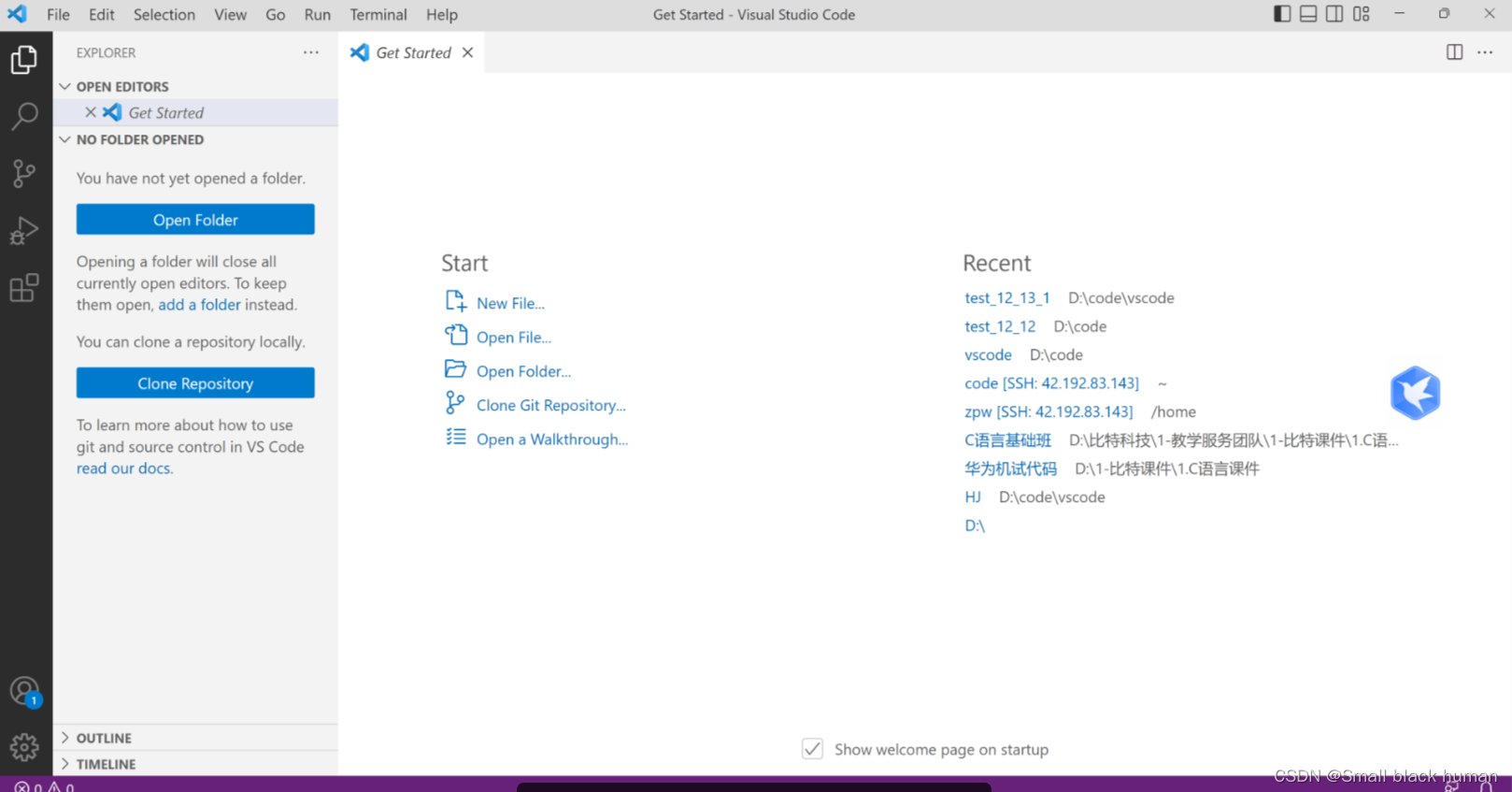1512x792 pixels.
Task: Collapse the Open Editors section
Action: pyautogui.click(x=121, y=86)
